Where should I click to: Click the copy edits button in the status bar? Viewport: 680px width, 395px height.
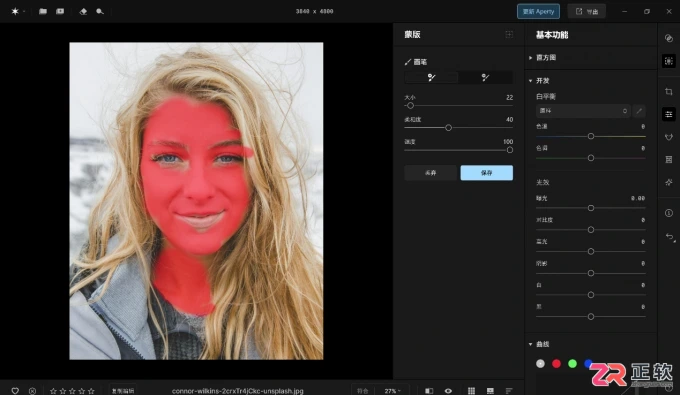123,391
